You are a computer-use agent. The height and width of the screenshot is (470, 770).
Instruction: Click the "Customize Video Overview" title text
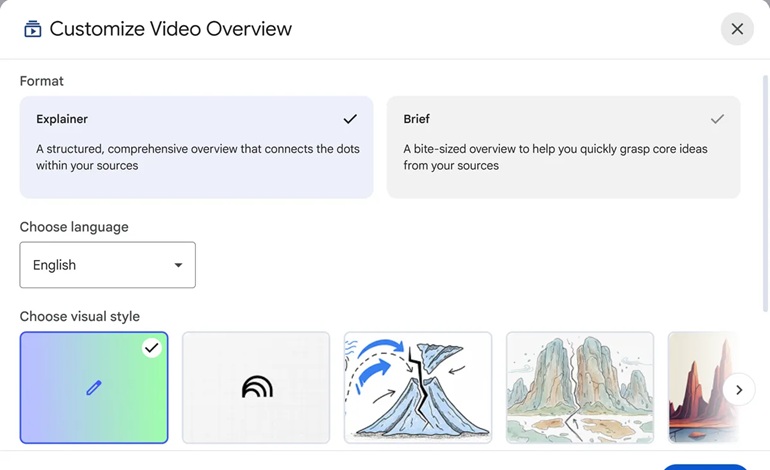coord(171,29)
